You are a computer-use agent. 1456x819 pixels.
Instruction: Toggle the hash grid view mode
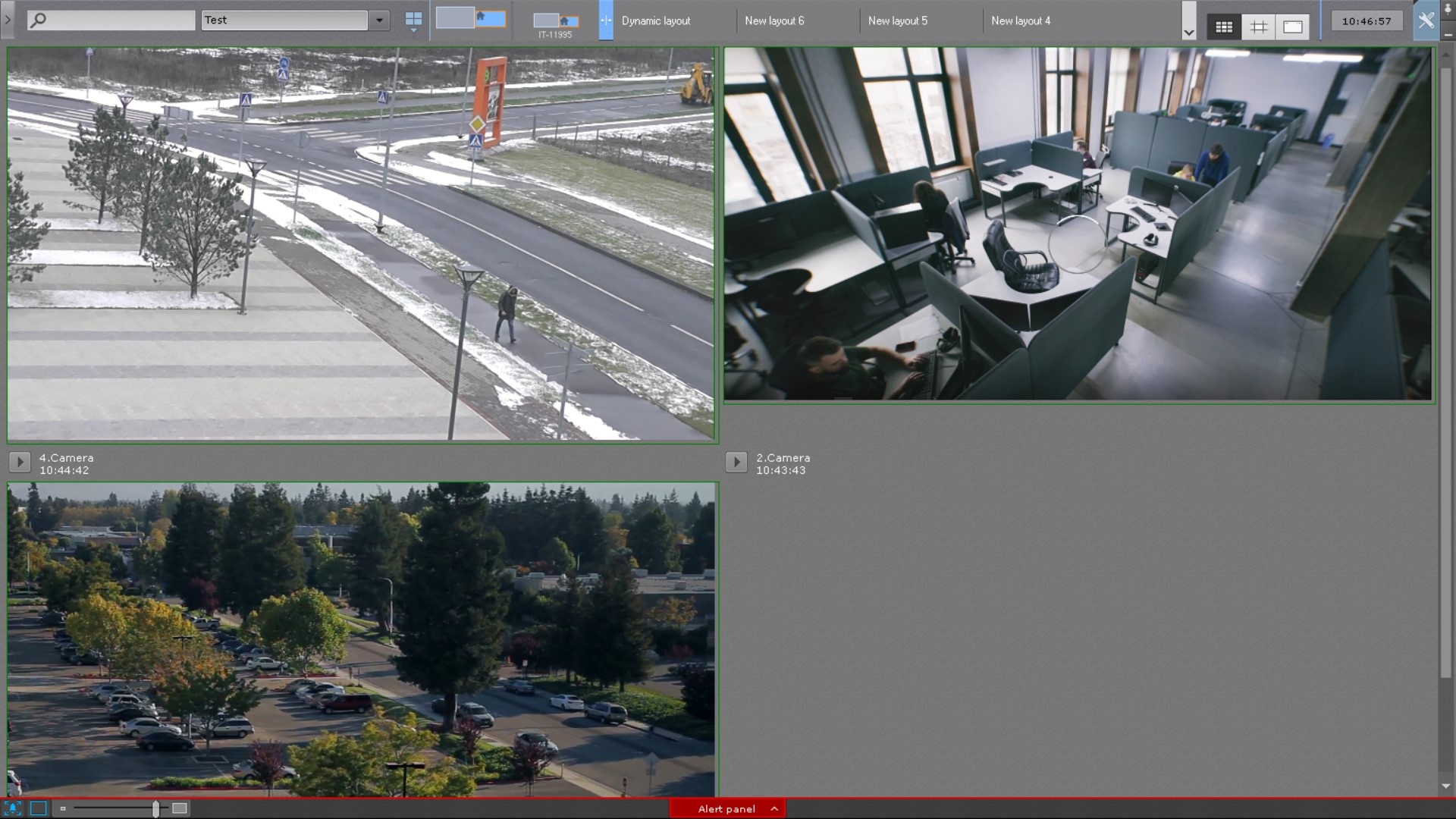point(1258,27)
